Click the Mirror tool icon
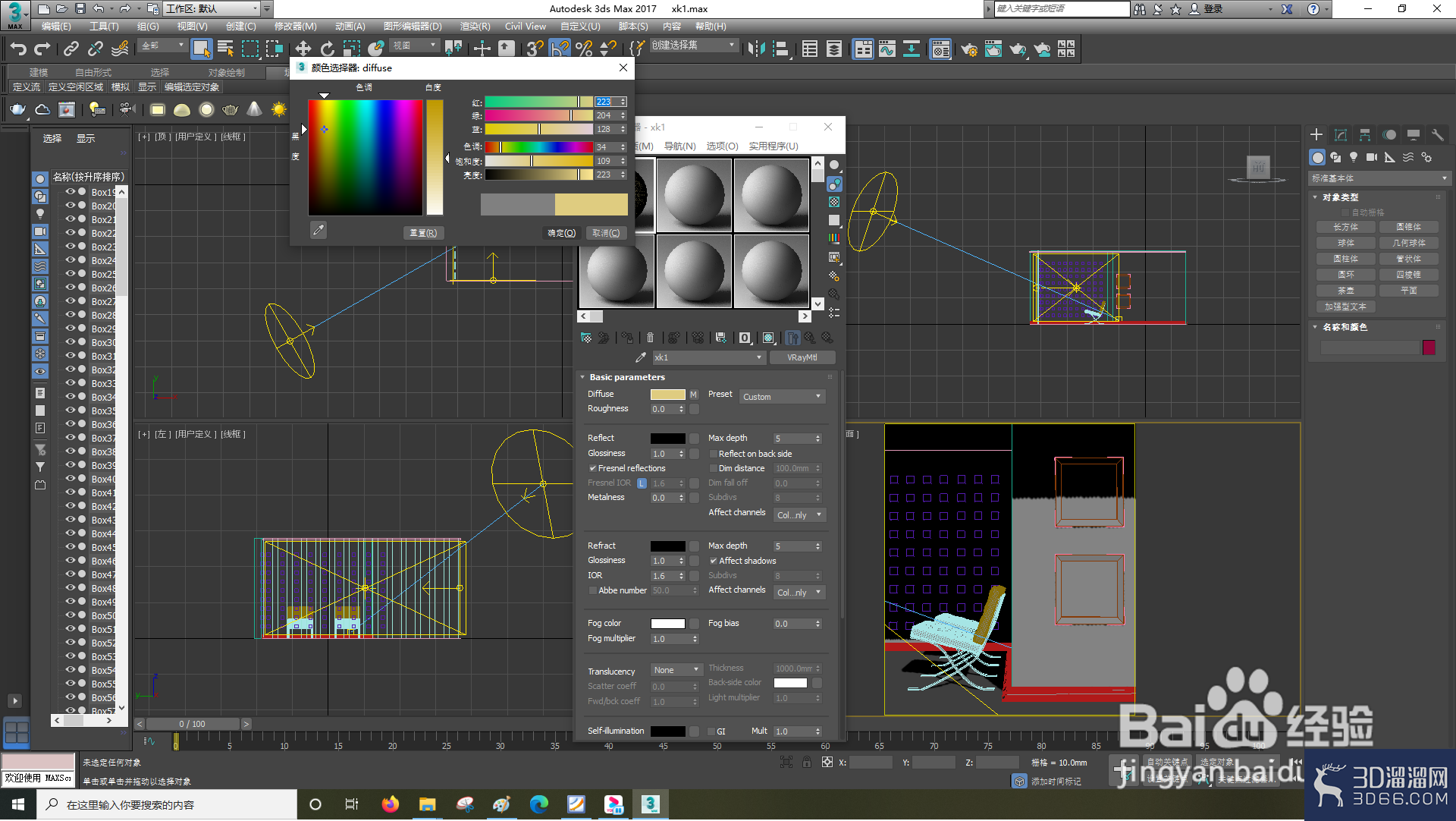Viewport: 1456px width, 821px height. pos(756,49)
